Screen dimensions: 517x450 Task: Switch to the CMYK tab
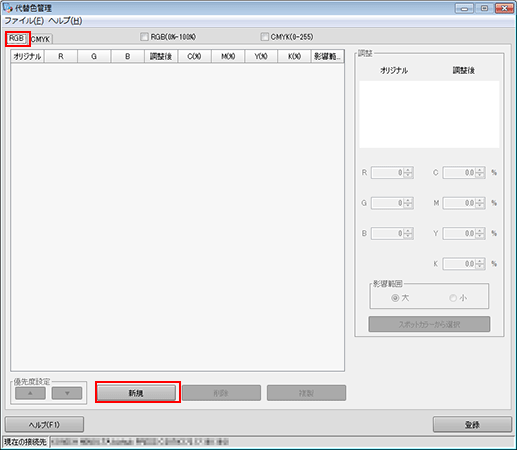coord(41,39)
